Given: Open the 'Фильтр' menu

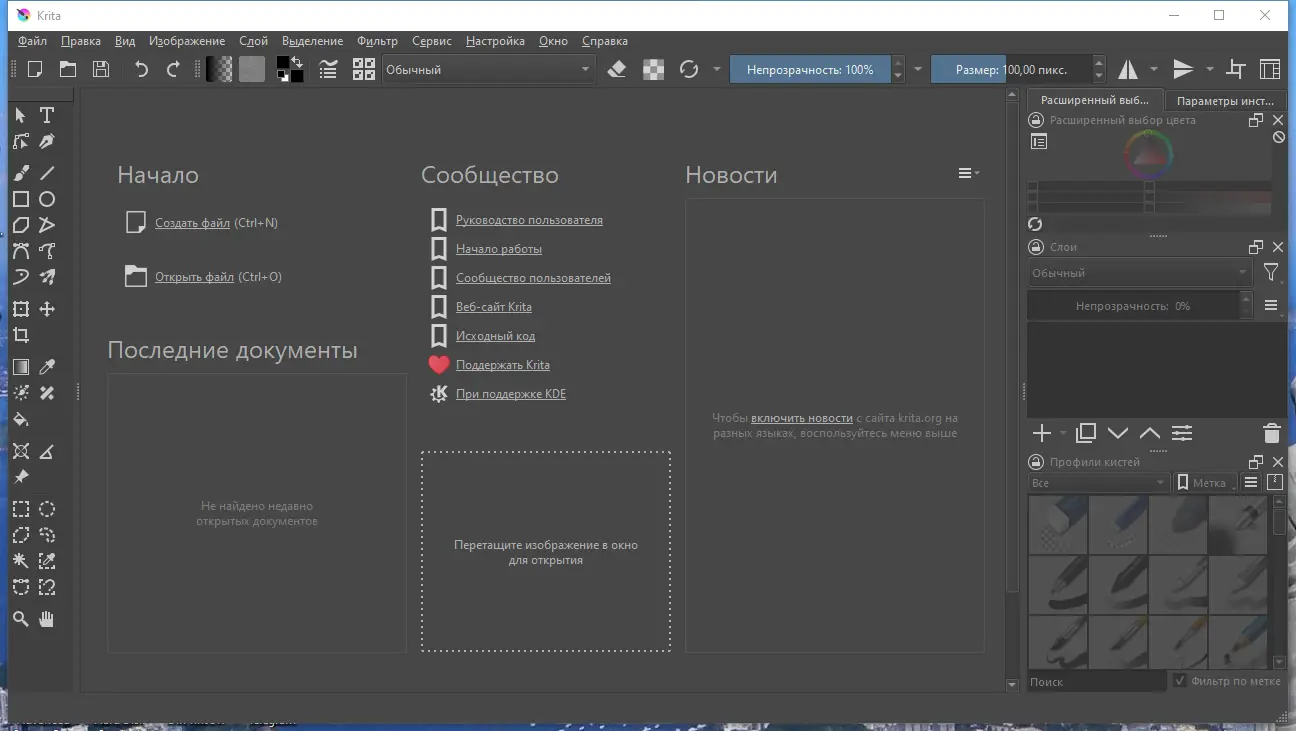Looking at the screenshot, I should (375, 41).
